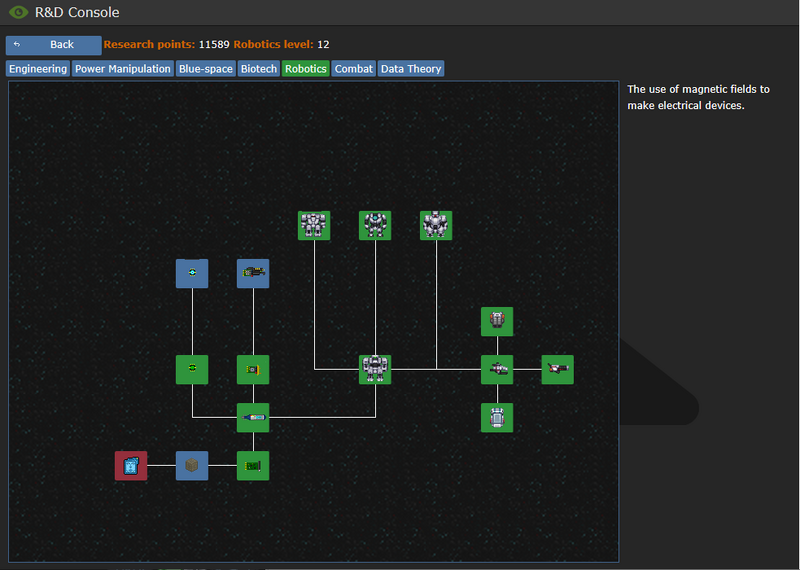
Task: Click the blue node with cyan ring
Action: [192, 273]
